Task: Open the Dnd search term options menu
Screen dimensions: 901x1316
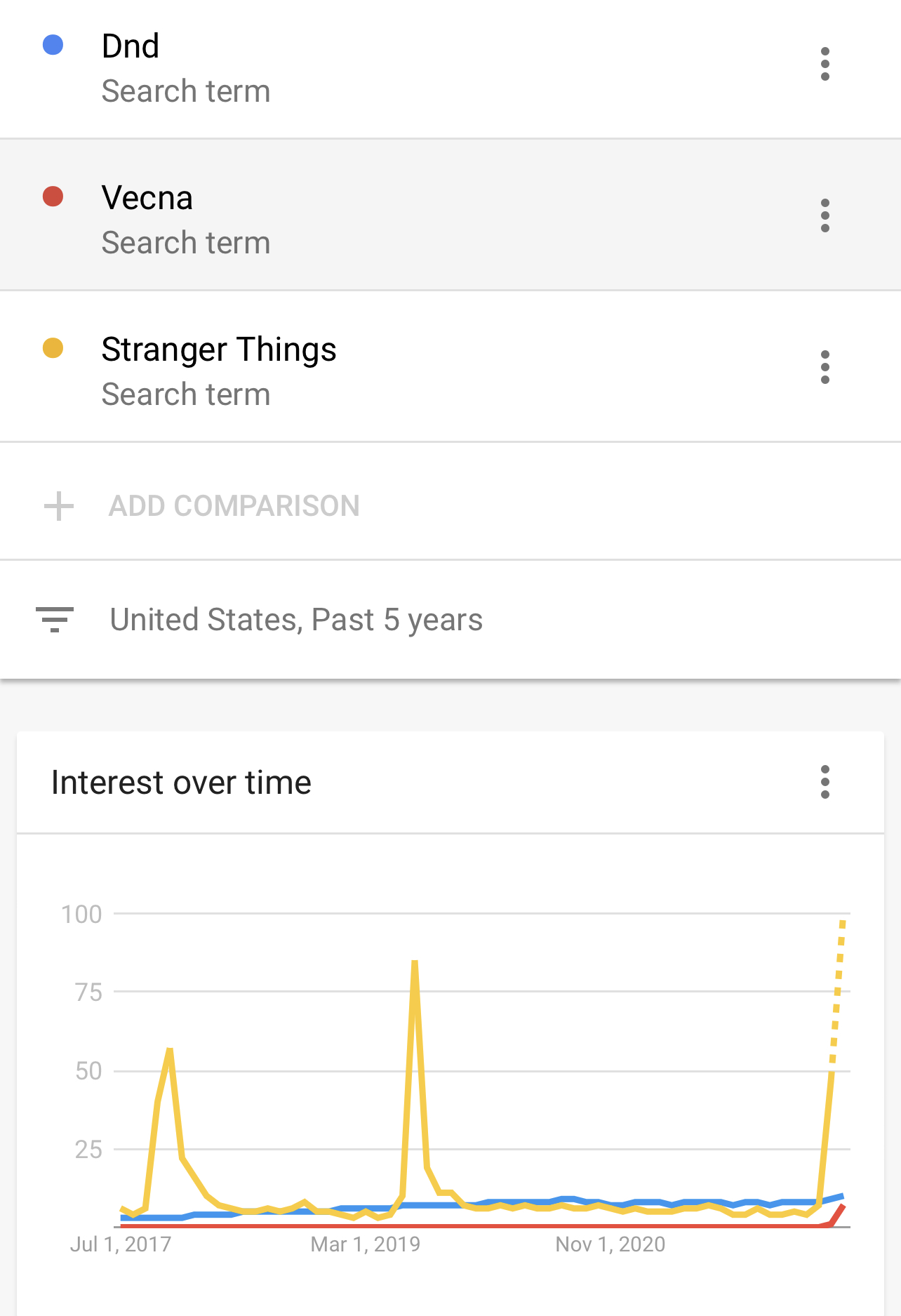Action: [x=825, y=65]
